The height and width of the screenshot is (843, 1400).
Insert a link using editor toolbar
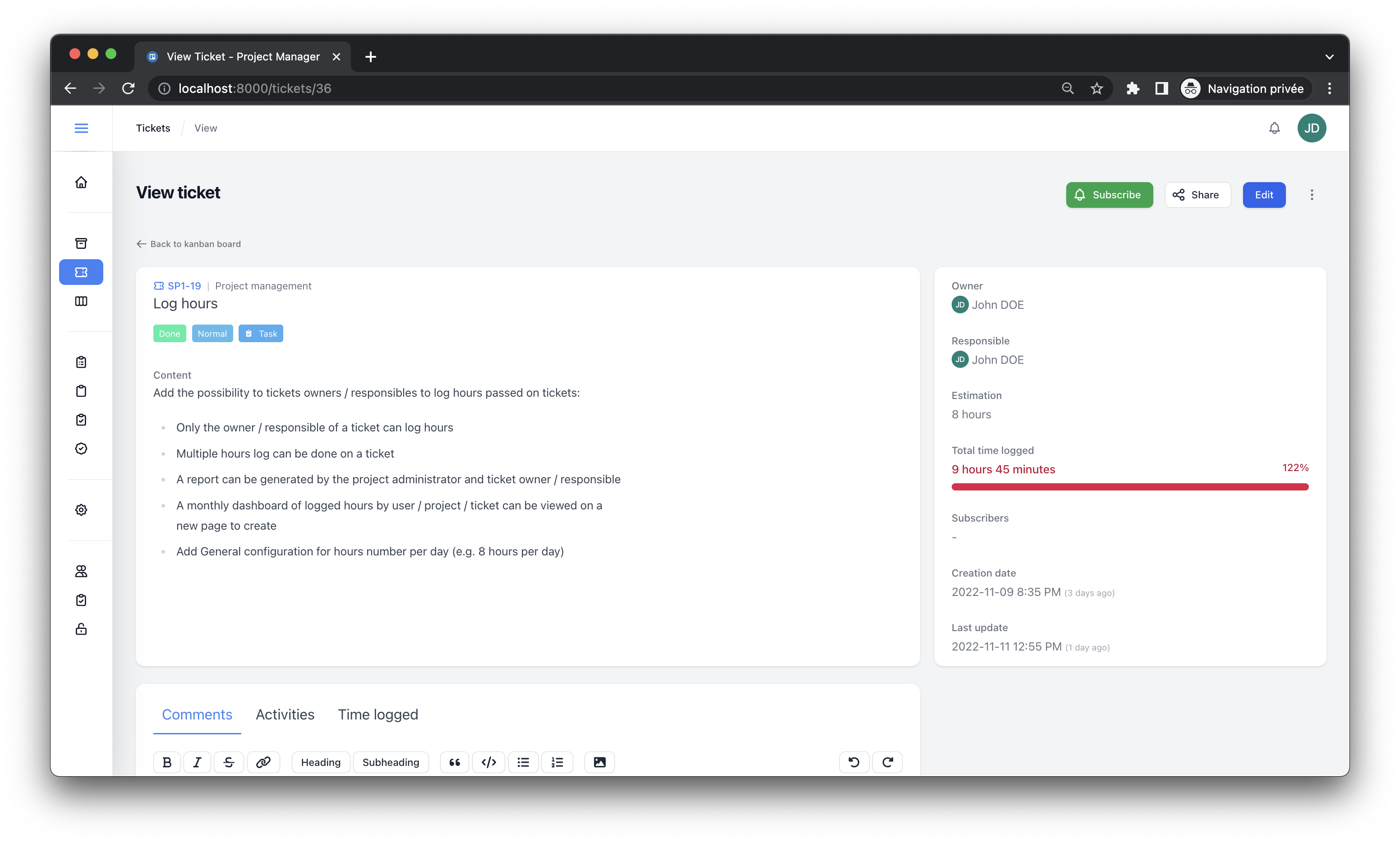[x=263, y=762]
